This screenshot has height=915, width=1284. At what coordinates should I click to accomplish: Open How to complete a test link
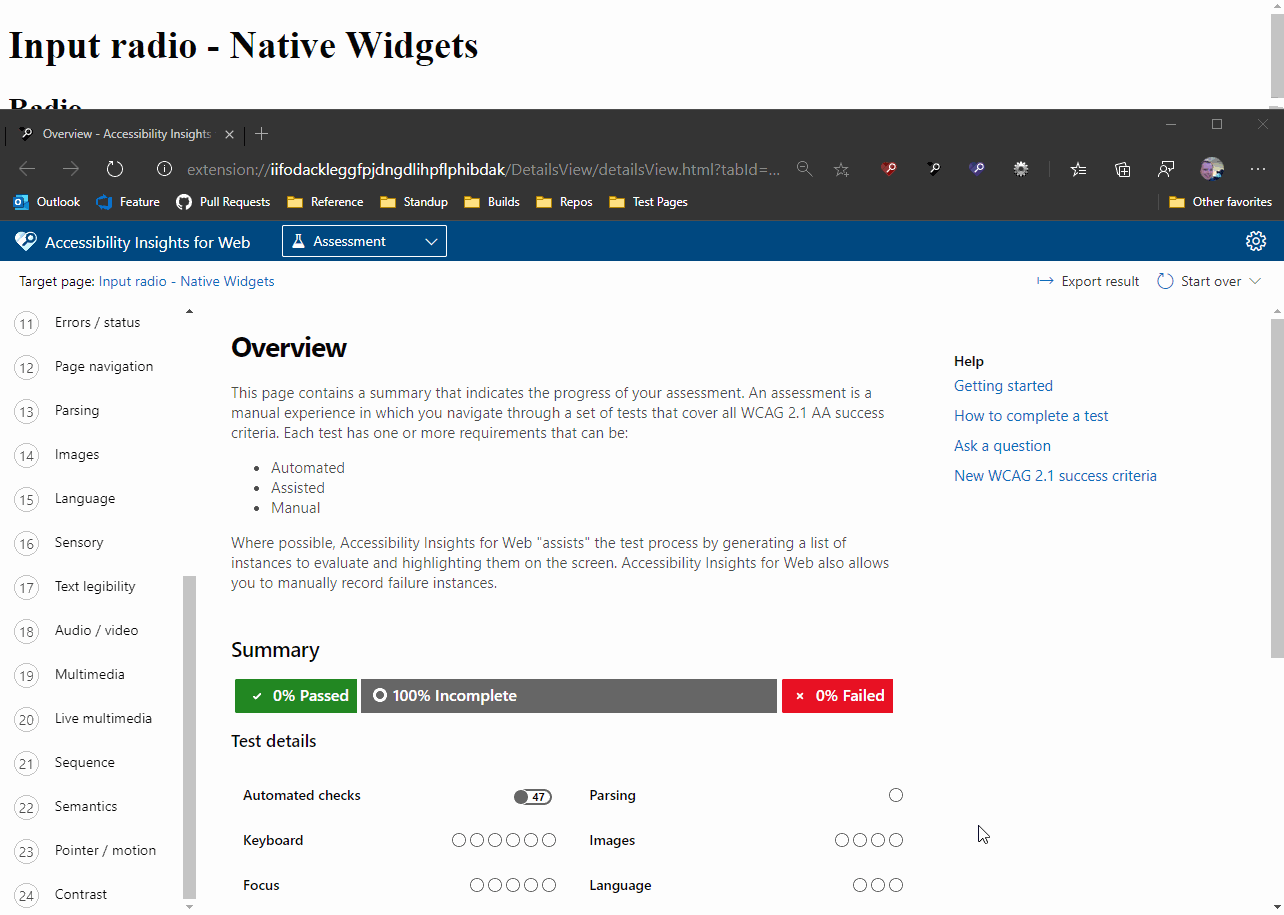click(x=1031, y=416)
